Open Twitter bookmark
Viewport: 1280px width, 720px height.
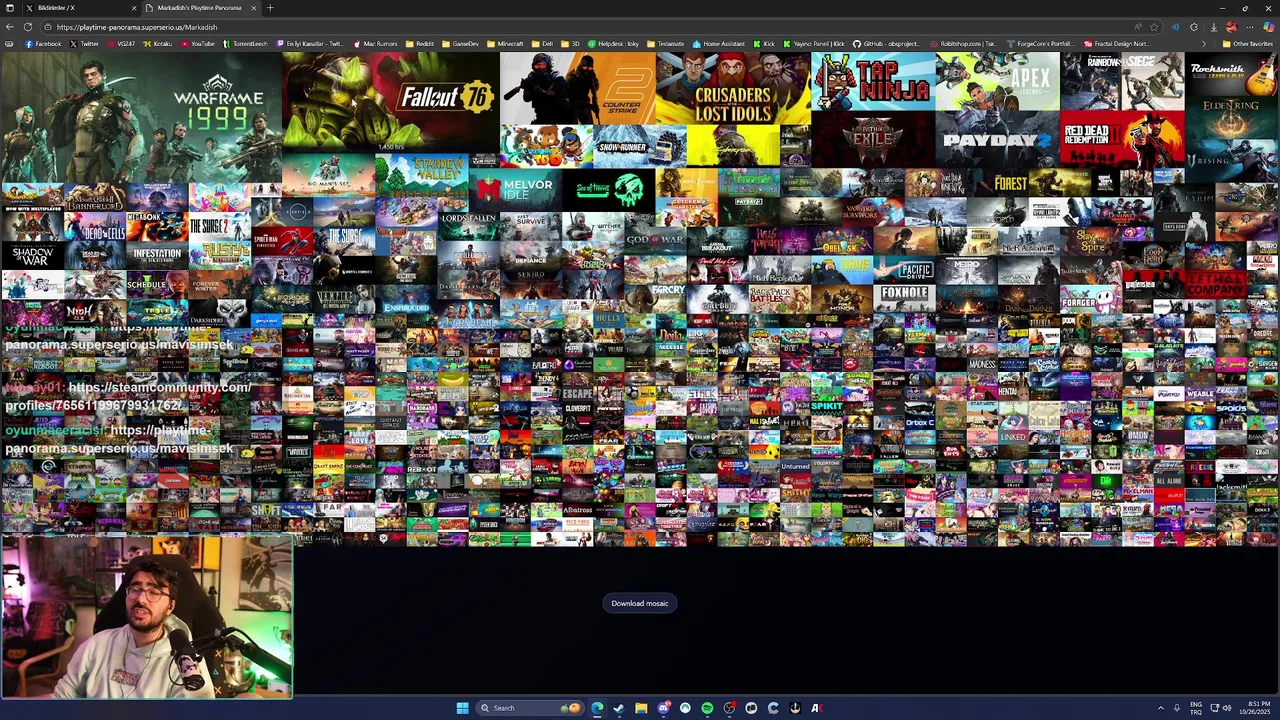(x=85, y=44)
